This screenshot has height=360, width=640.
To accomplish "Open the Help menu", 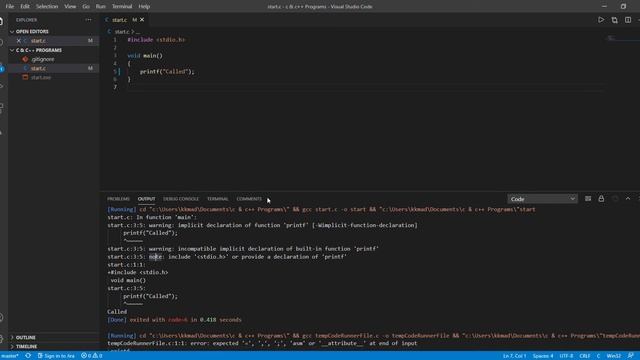I will click(144, 7).
